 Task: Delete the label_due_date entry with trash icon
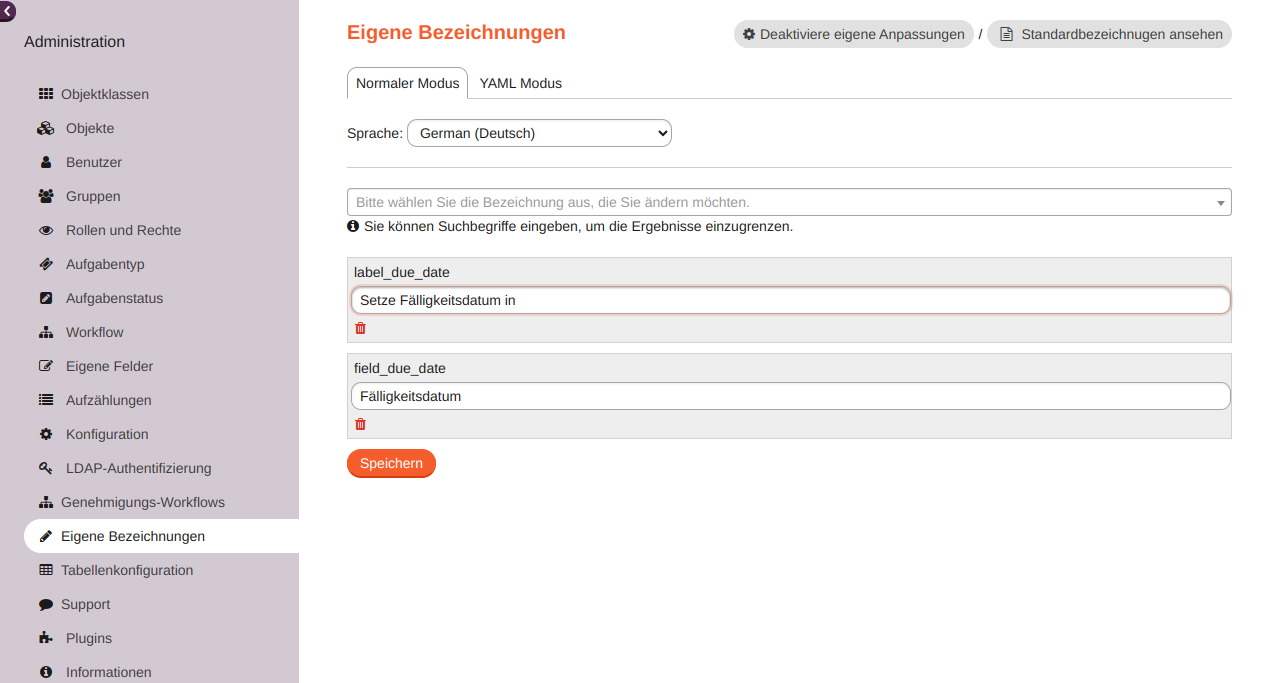click(x=360, y=328)
